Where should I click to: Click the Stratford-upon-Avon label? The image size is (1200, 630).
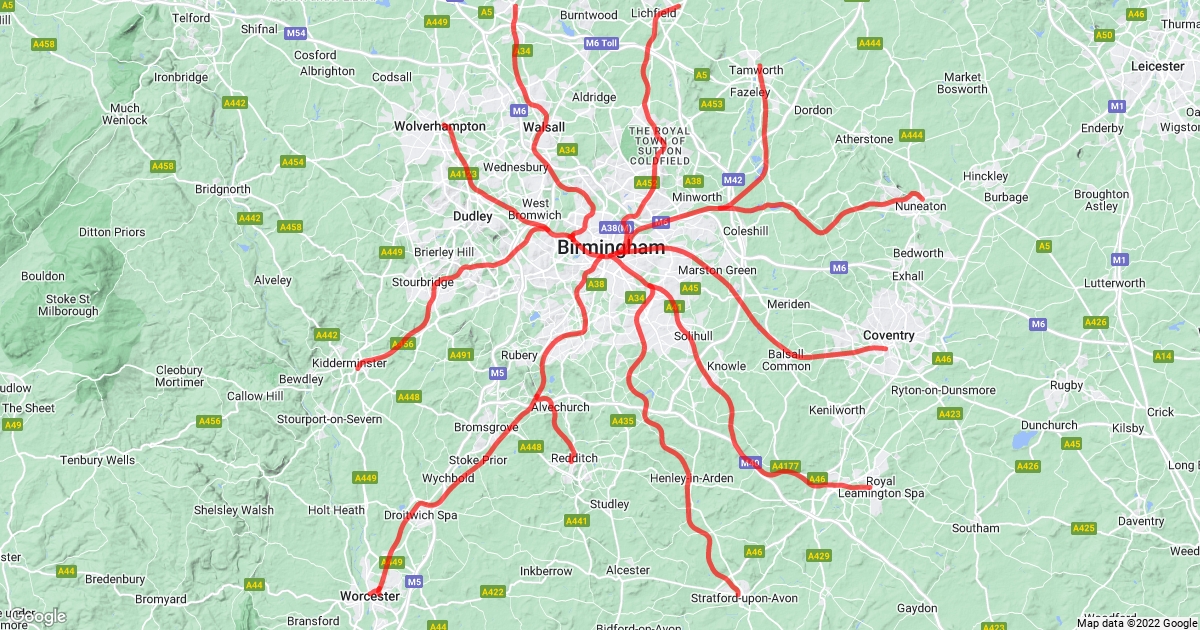pos(745,598)
